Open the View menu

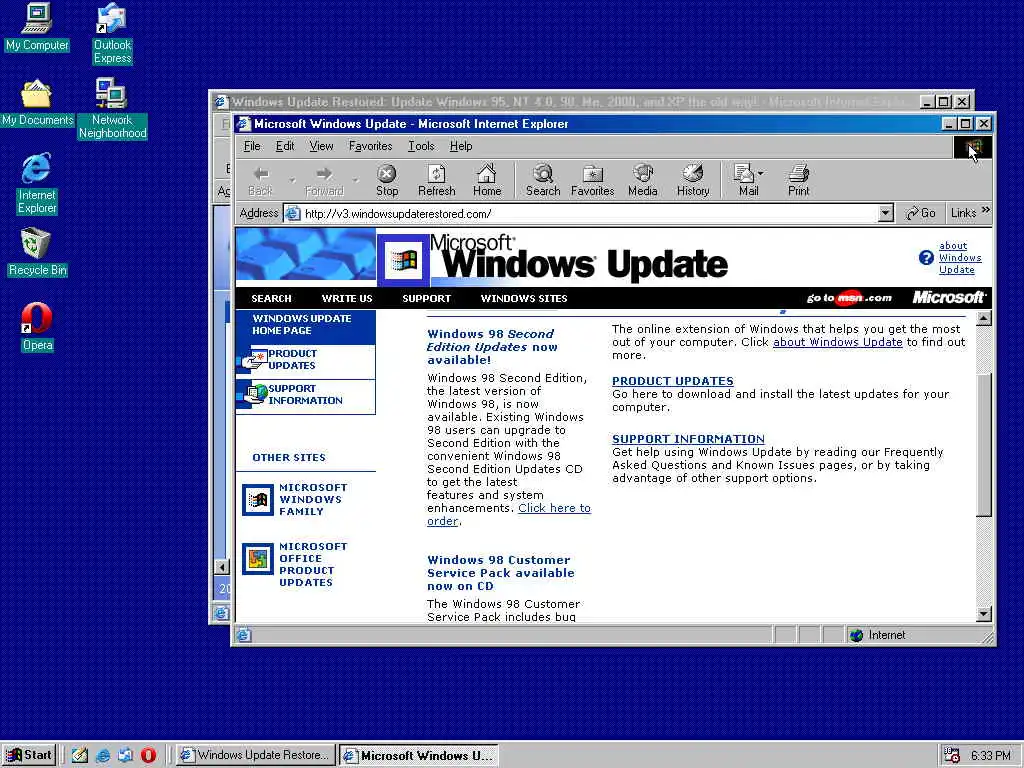pyautogui.click(x=321, y=146)
